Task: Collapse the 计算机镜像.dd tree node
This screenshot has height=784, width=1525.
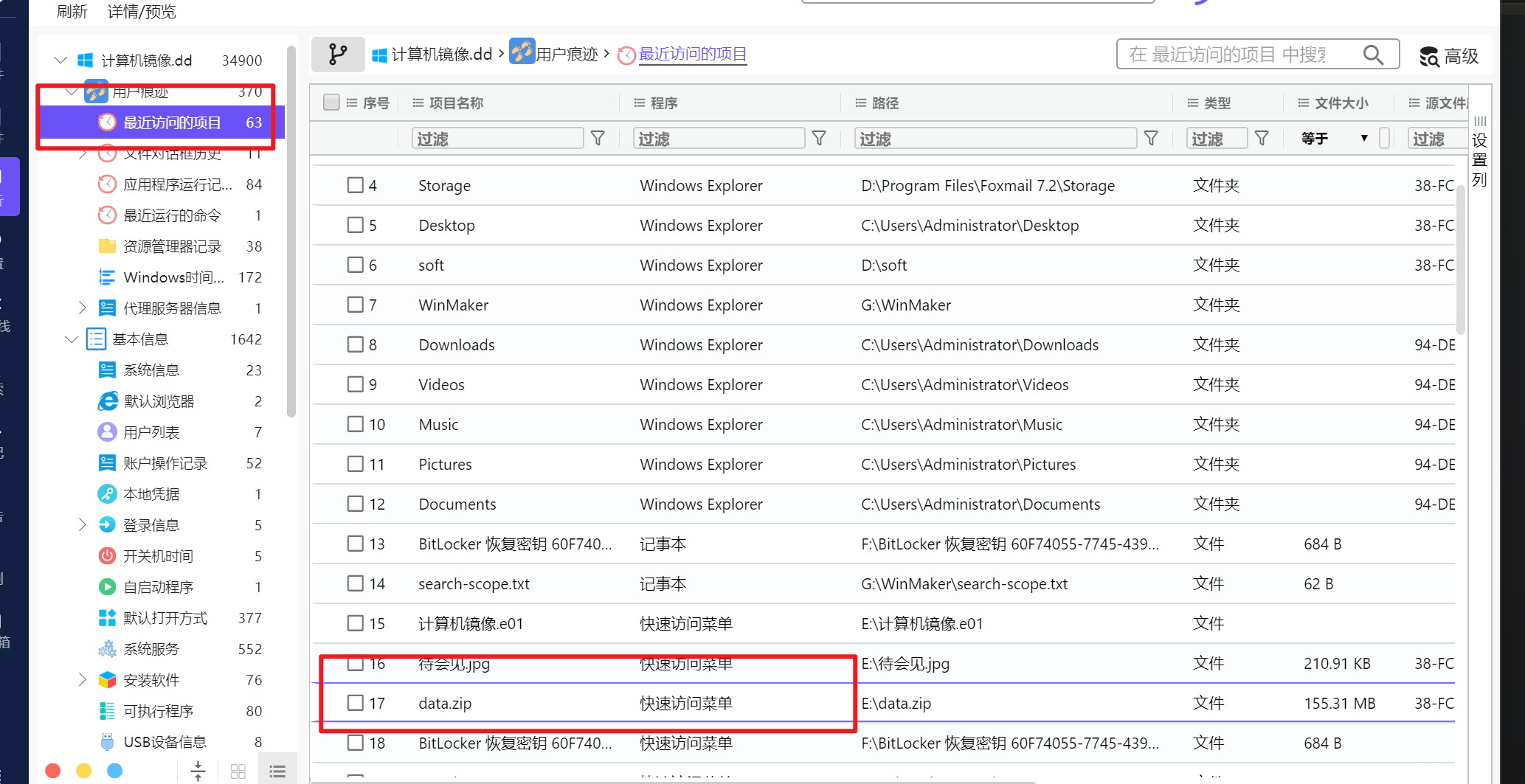Action: (60, 60)
